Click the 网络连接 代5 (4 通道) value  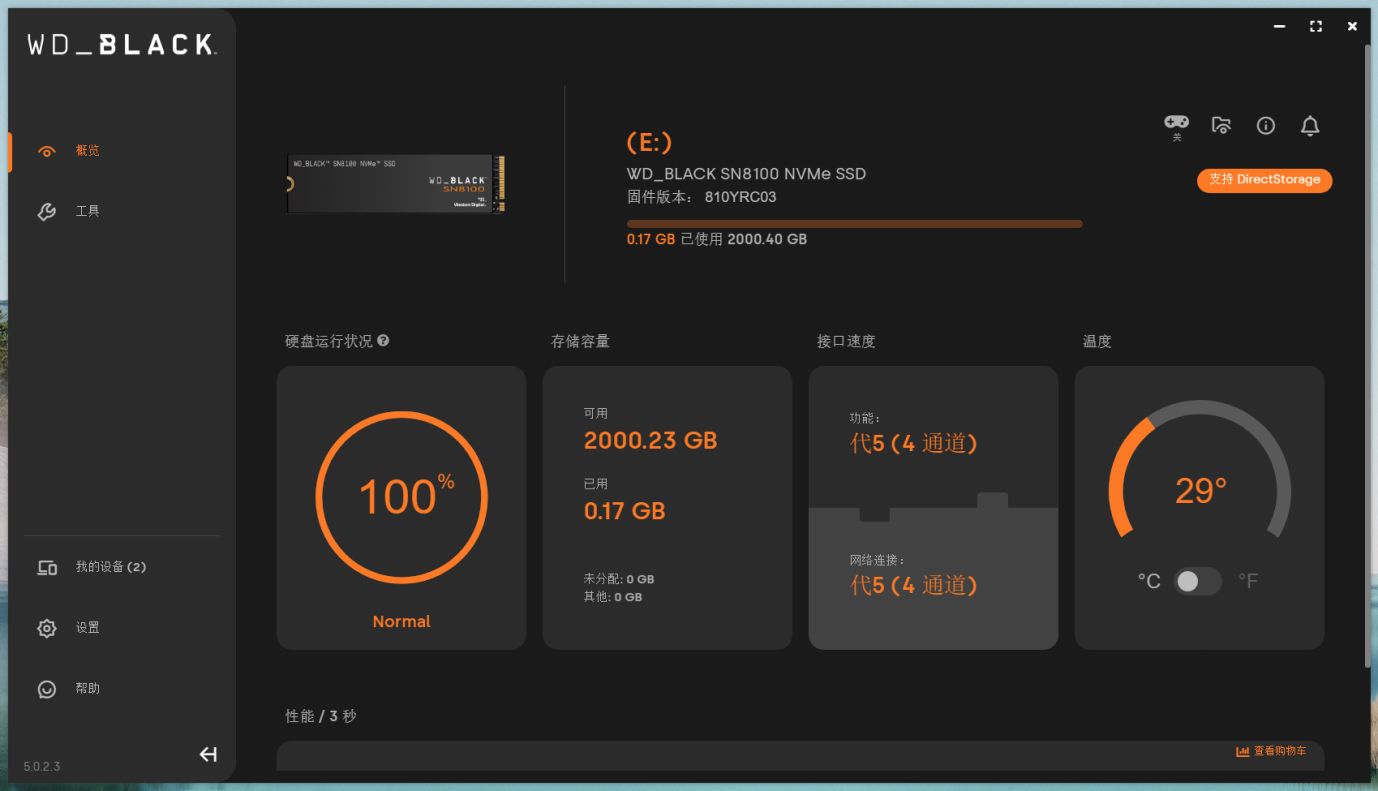[x=913, y=585]
